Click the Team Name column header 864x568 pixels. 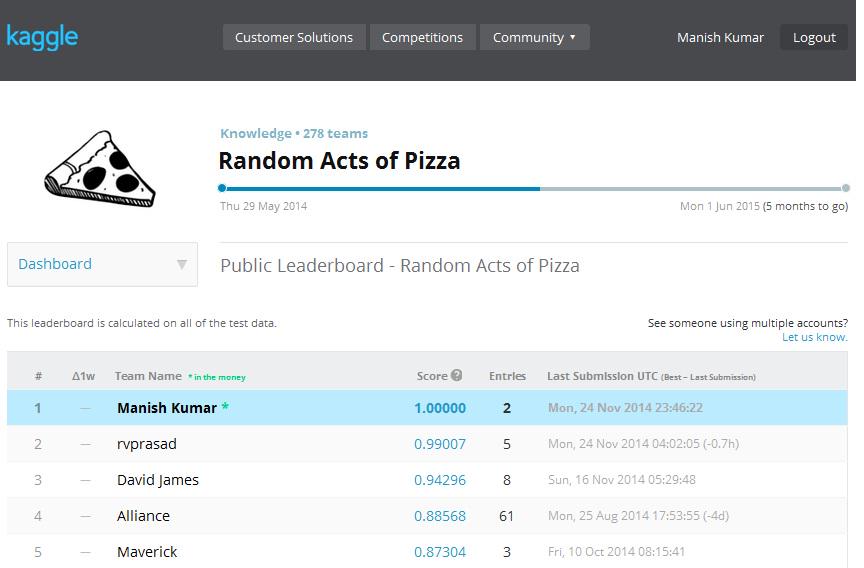tap(148, 376)
